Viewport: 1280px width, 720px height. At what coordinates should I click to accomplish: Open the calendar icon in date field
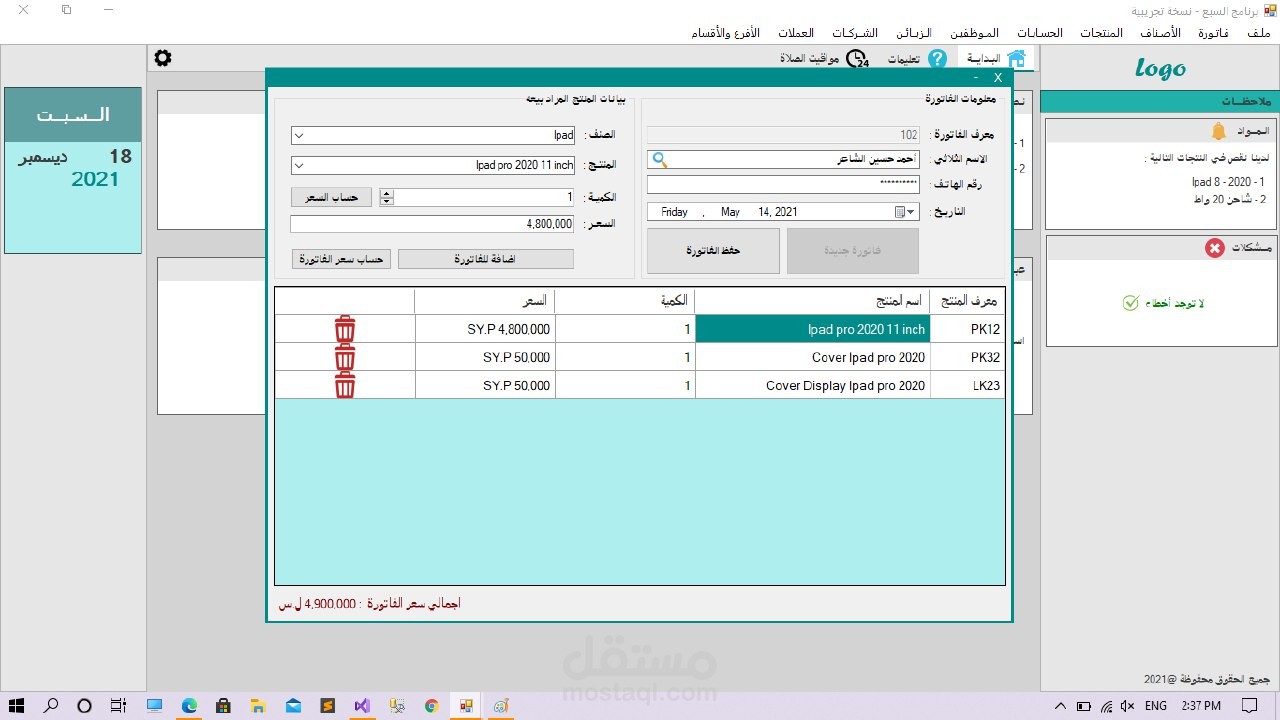pos(900,212)
